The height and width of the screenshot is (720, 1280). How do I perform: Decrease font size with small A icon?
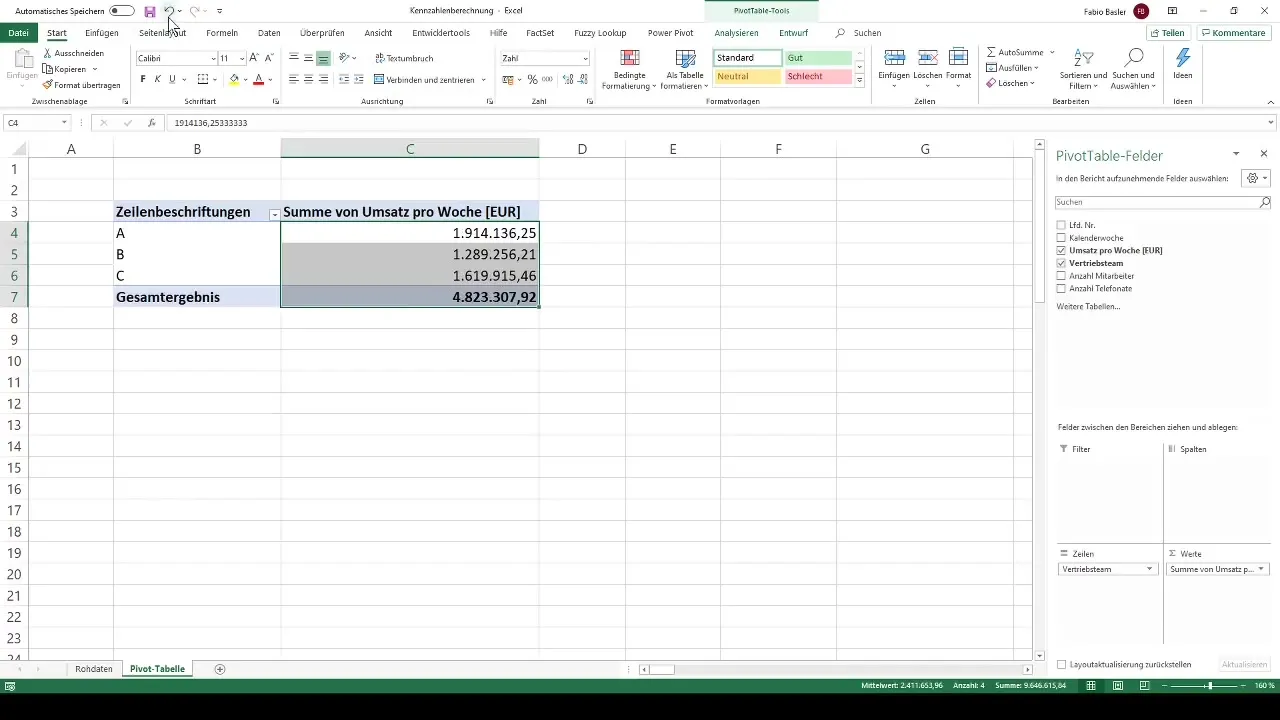(x=268, y=58)
